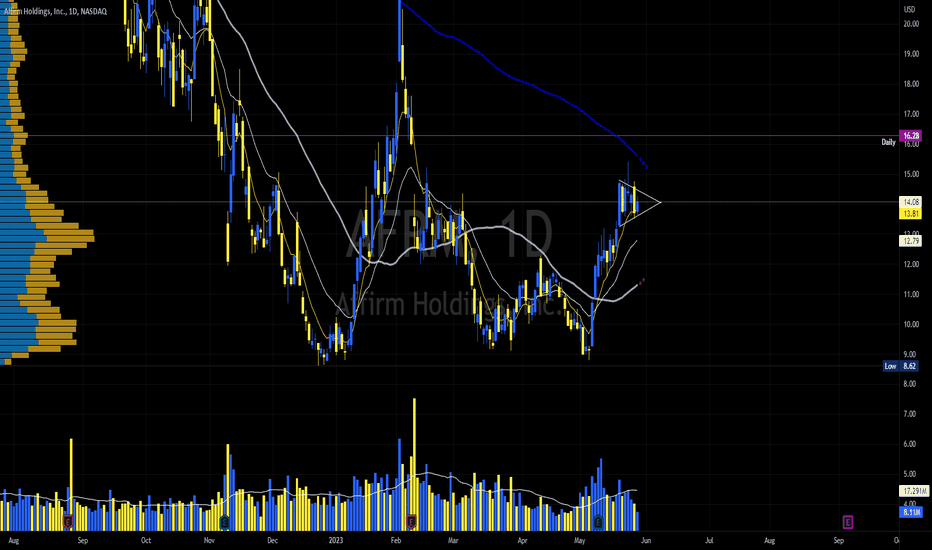
Task: Click the 20.00 price axis label
Action: (x=911, y=24)
